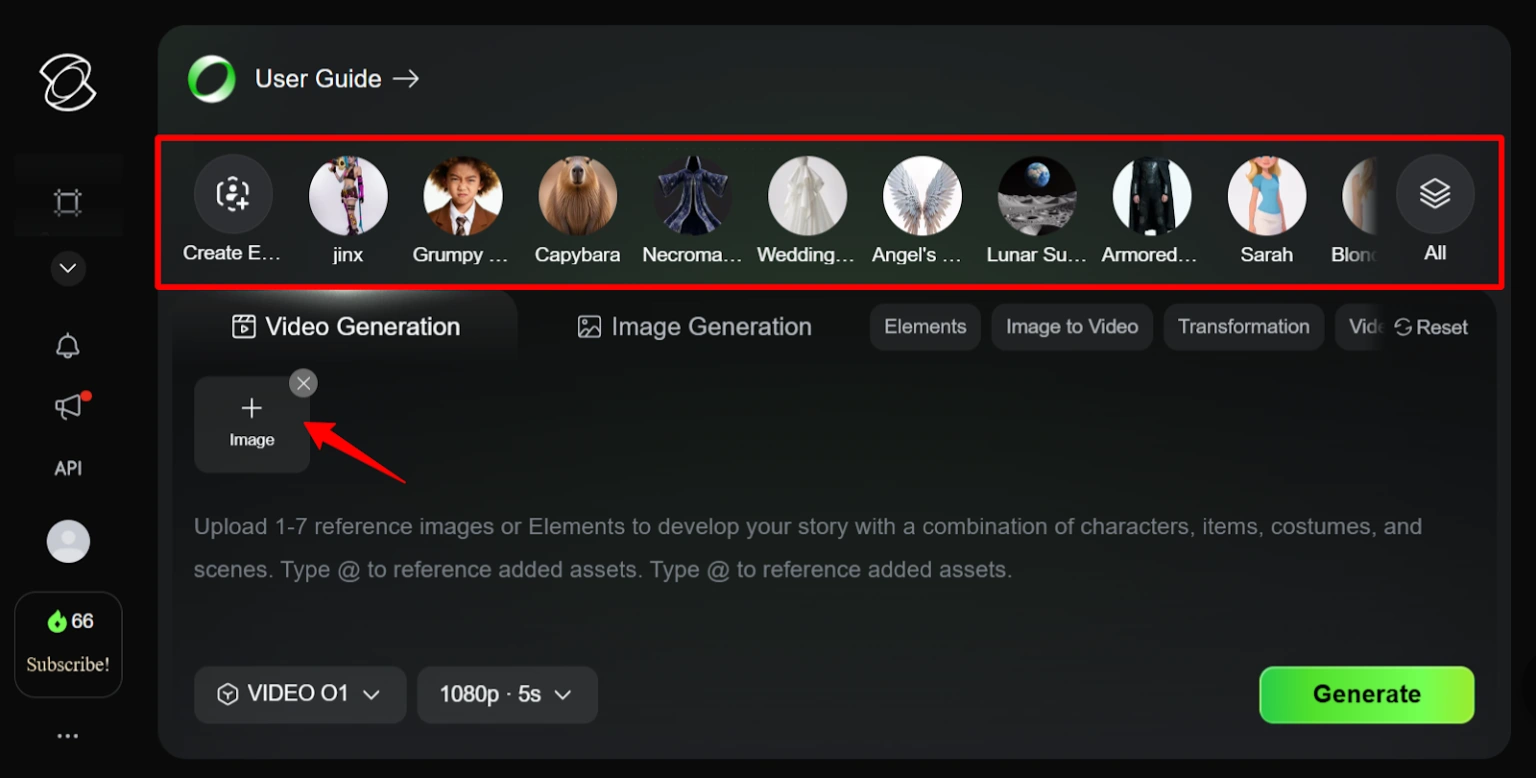The width and height of the screenshot is (1536, 778).
Task: Click the sidebar overflow ellipsis menu
Action: tap(67, 735)
